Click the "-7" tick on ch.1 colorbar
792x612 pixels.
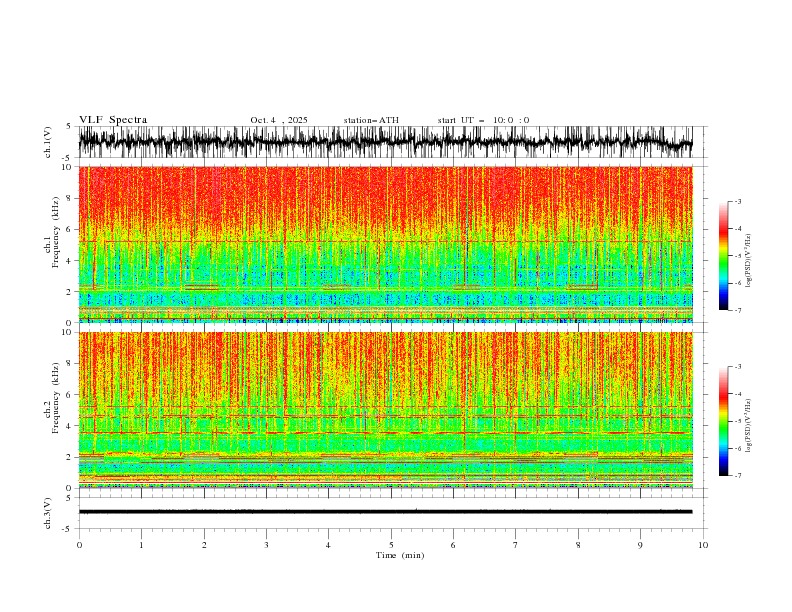tap(737, 310)
